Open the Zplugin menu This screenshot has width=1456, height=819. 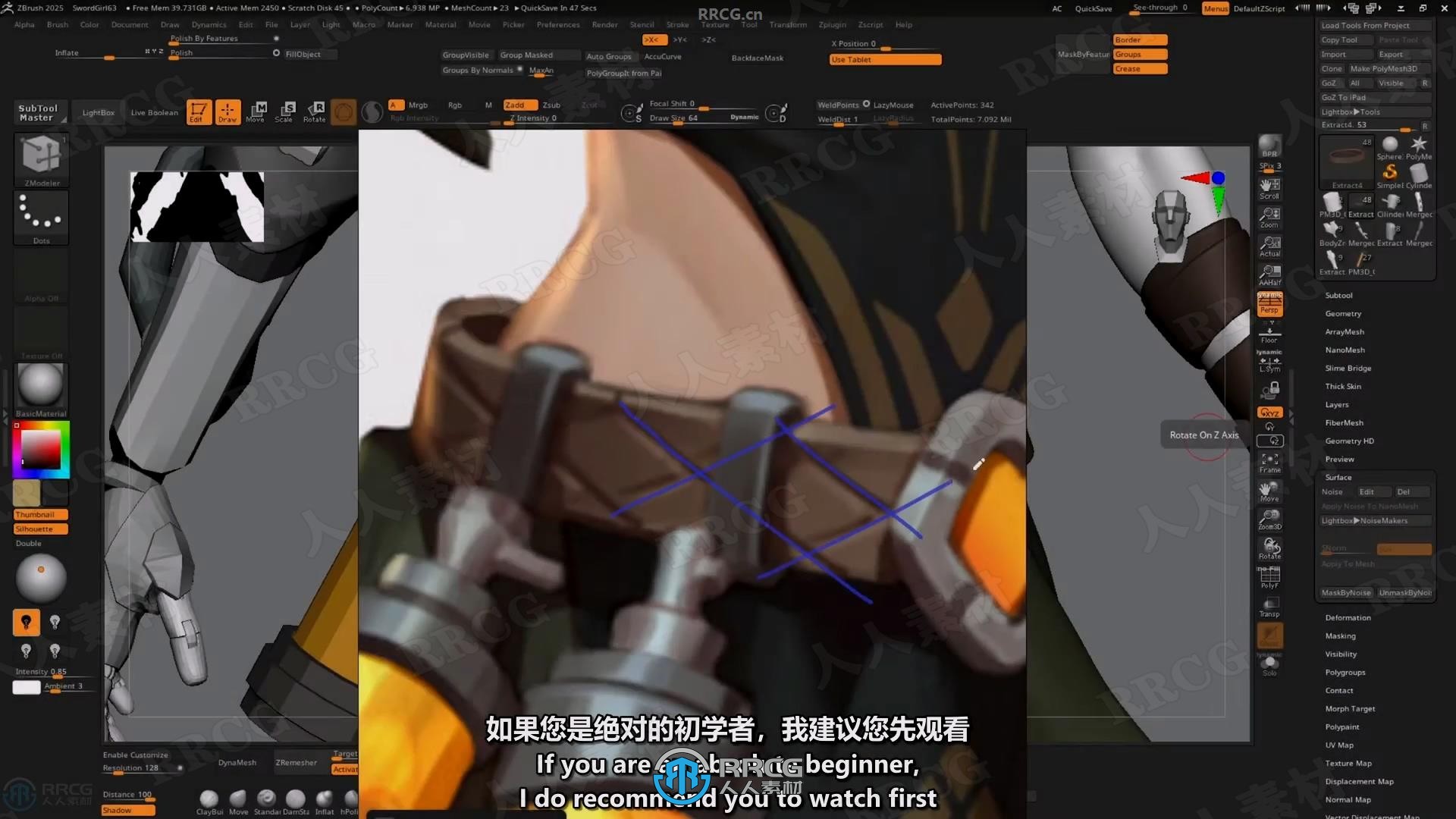pos(832,24)
